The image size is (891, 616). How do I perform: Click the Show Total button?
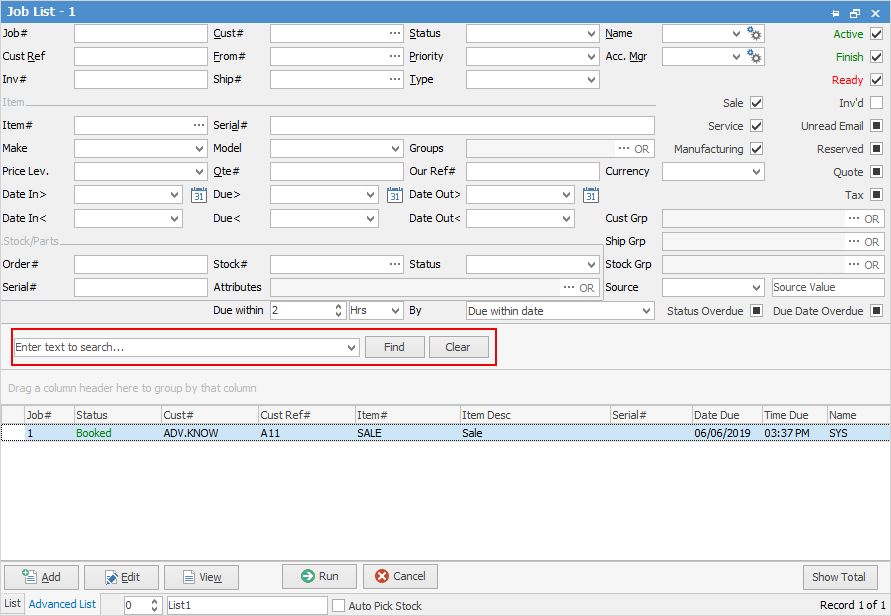coord(839,577)
